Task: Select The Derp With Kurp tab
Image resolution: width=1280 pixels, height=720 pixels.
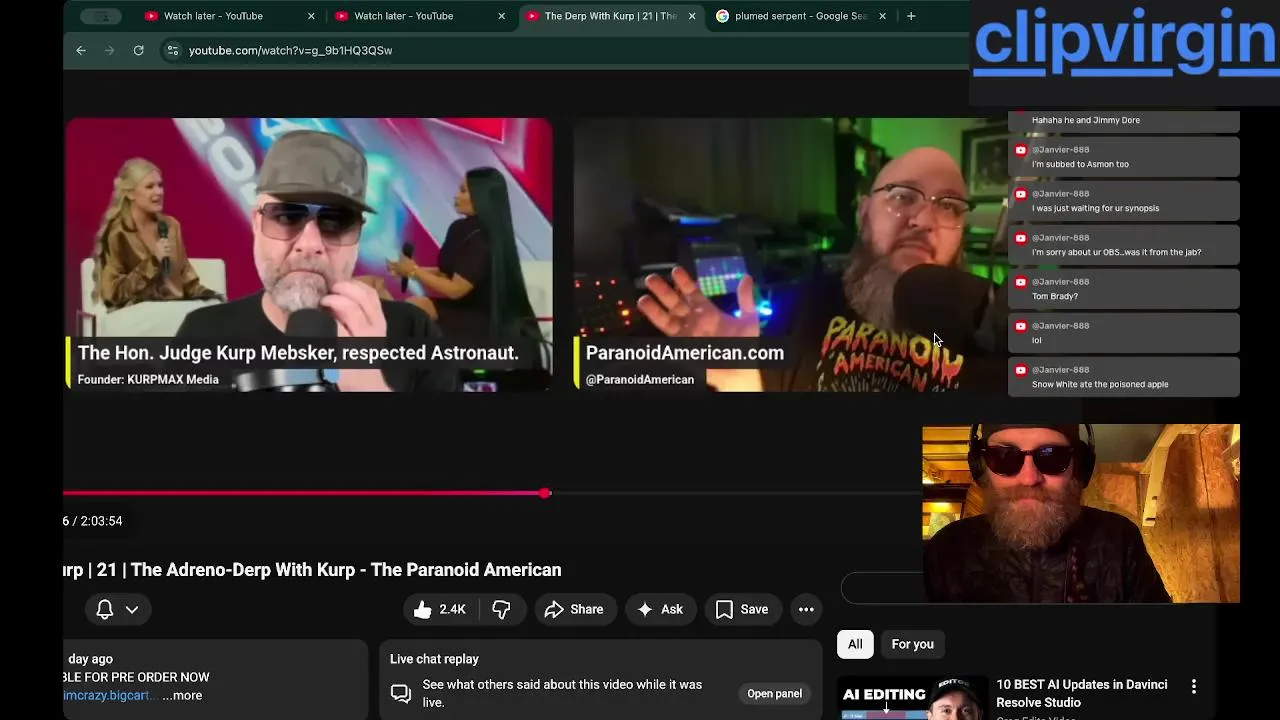Action: pyautogui.click(x=610, y=16)
